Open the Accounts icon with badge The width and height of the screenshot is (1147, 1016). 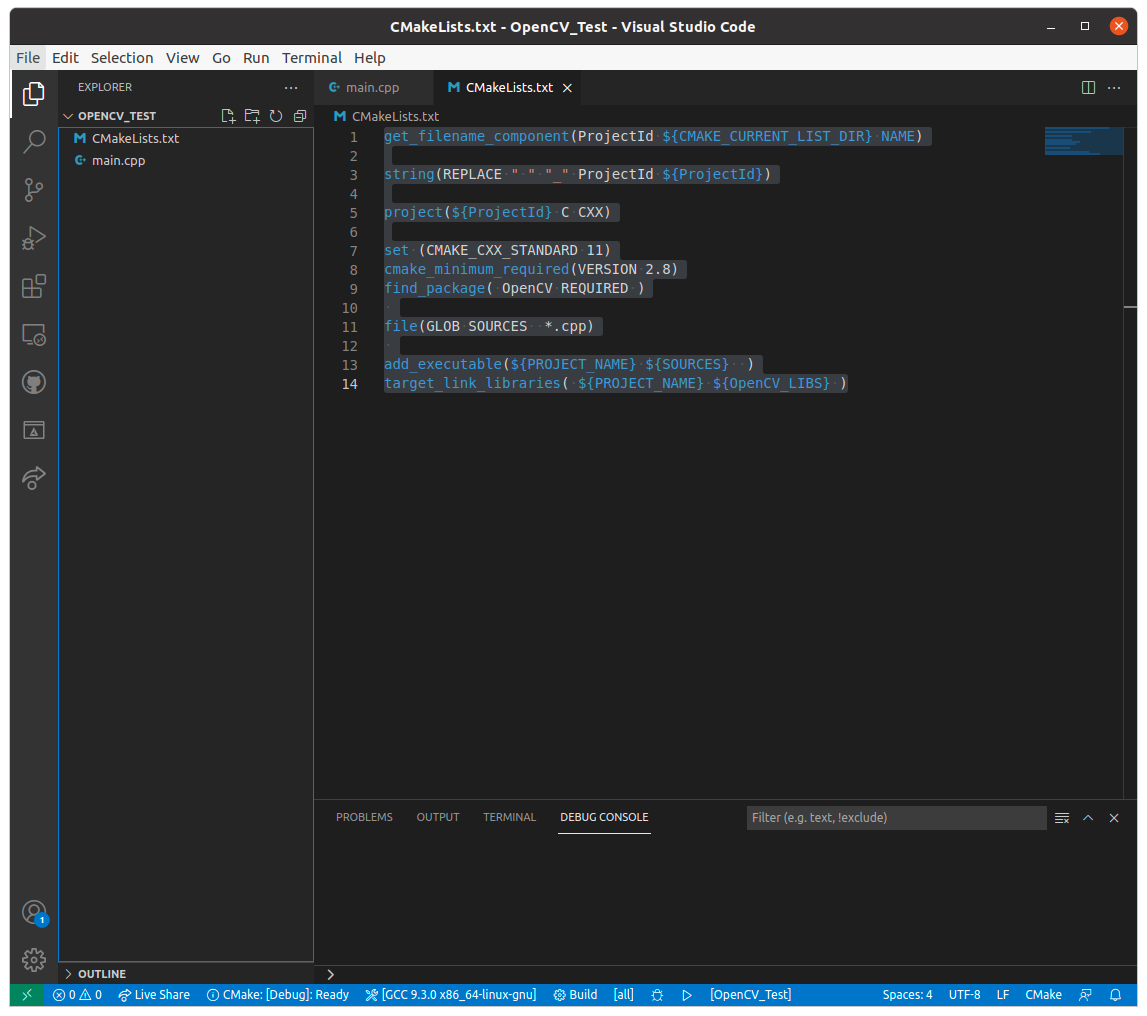[34, 913]
